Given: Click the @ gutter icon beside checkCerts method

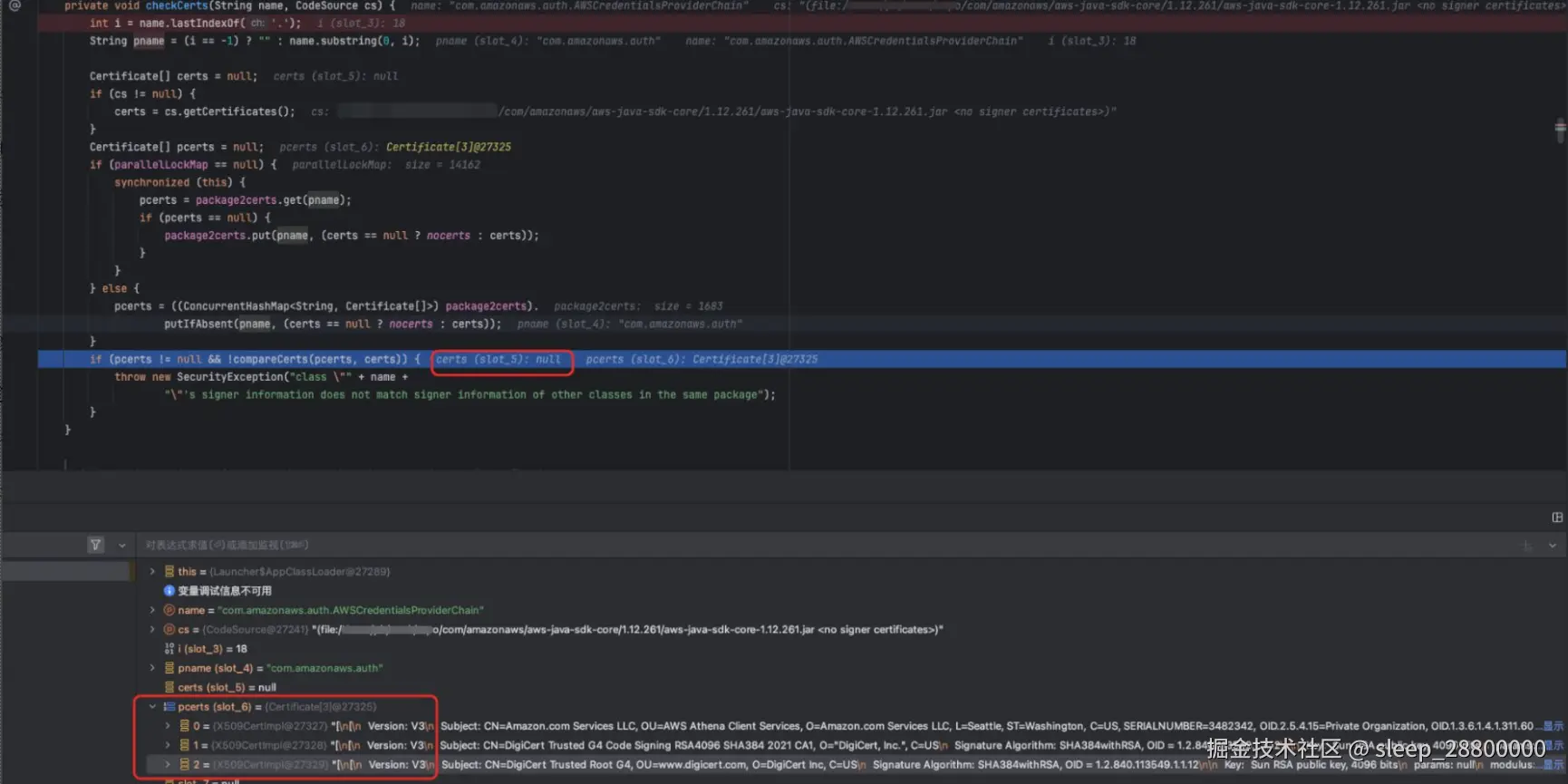Looking at the screenshot, I should pyautogui.click(x=15, y=5).
